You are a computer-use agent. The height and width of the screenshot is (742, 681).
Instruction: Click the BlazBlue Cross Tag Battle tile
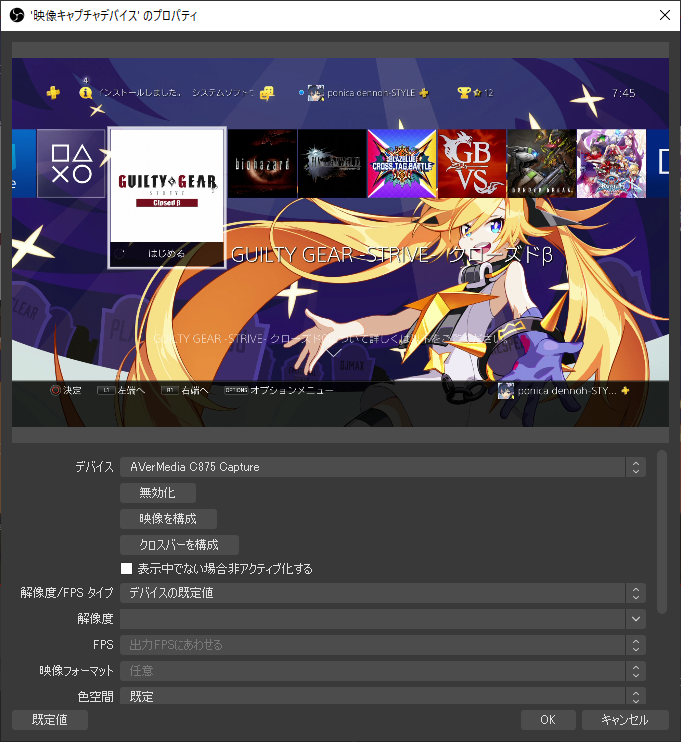pos(402,163)
